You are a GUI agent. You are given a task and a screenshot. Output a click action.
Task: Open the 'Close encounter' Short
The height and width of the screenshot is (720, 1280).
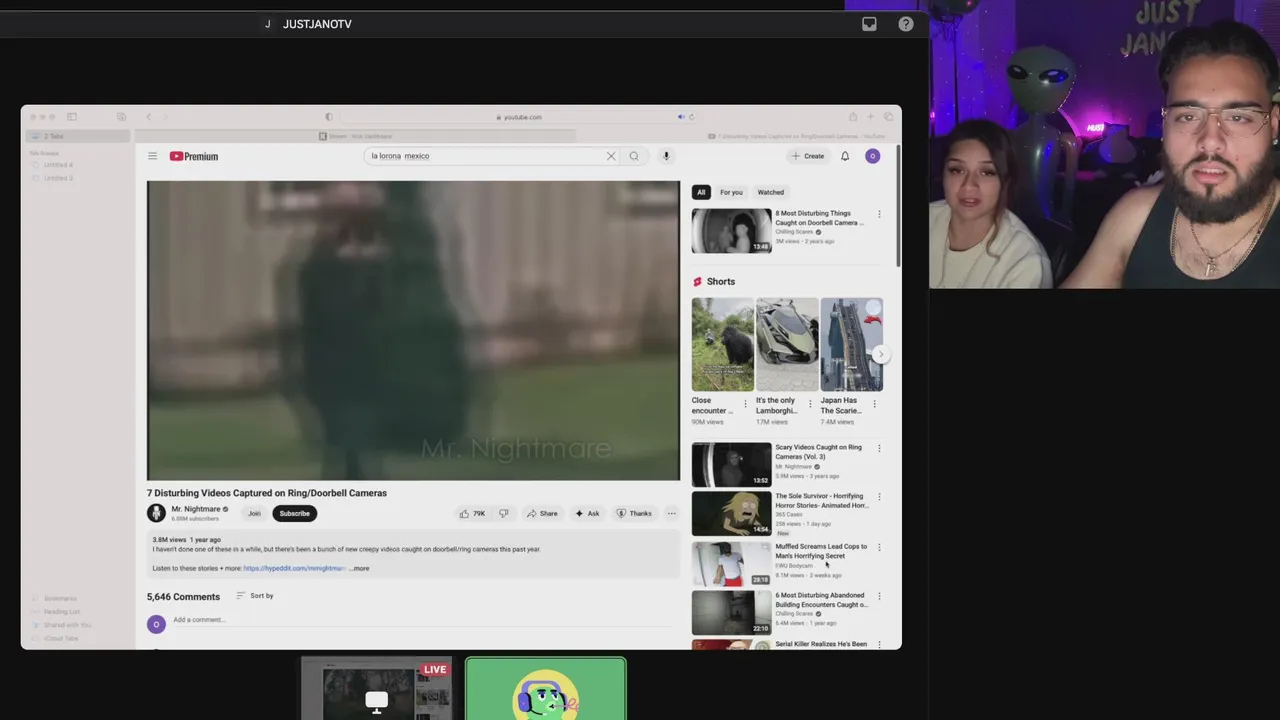pos(723,344)
